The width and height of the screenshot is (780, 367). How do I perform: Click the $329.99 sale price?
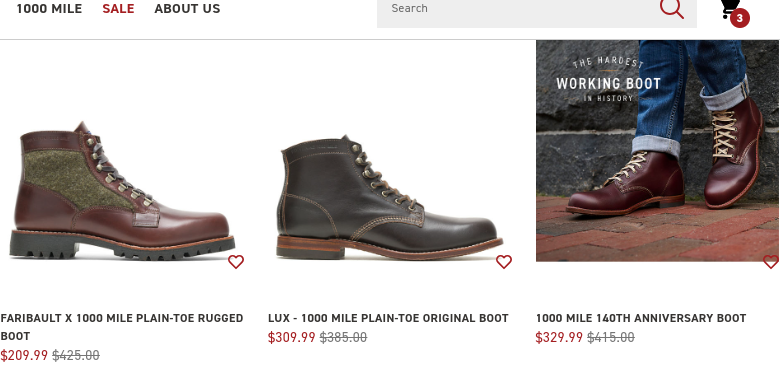[x=559, y=338]
